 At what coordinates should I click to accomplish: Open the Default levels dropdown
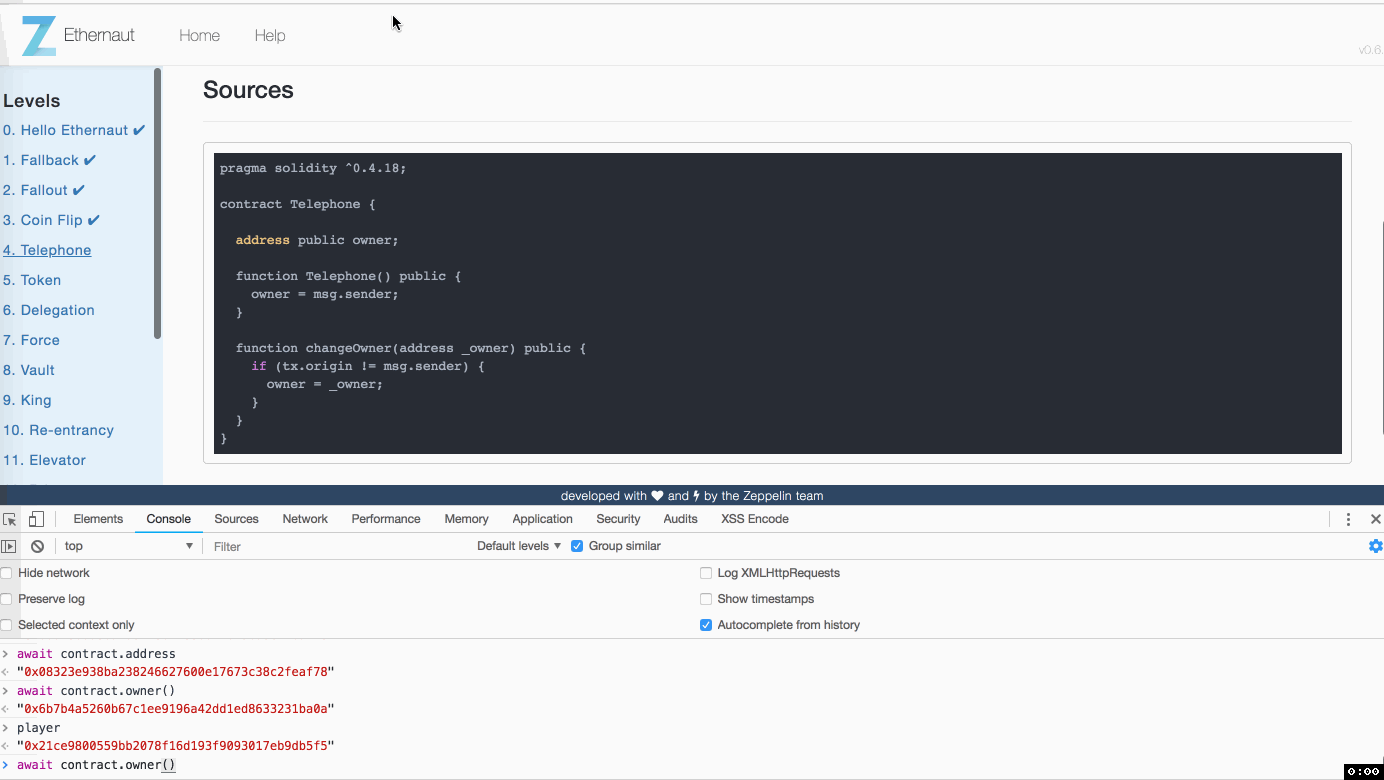tap(519, 546)
